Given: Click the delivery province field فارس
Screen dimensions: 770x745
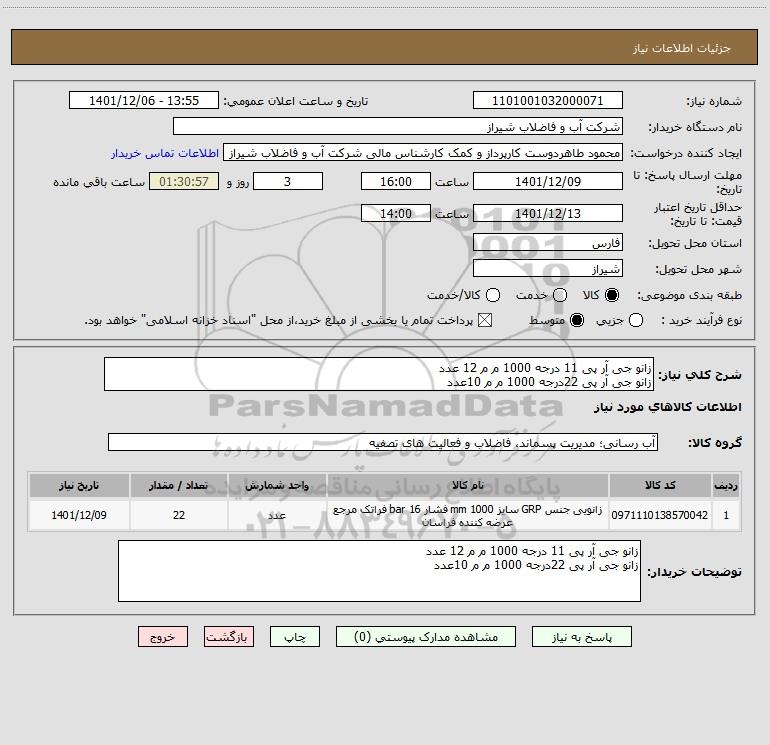Looking at the screenshot, I should coord(548,243).
